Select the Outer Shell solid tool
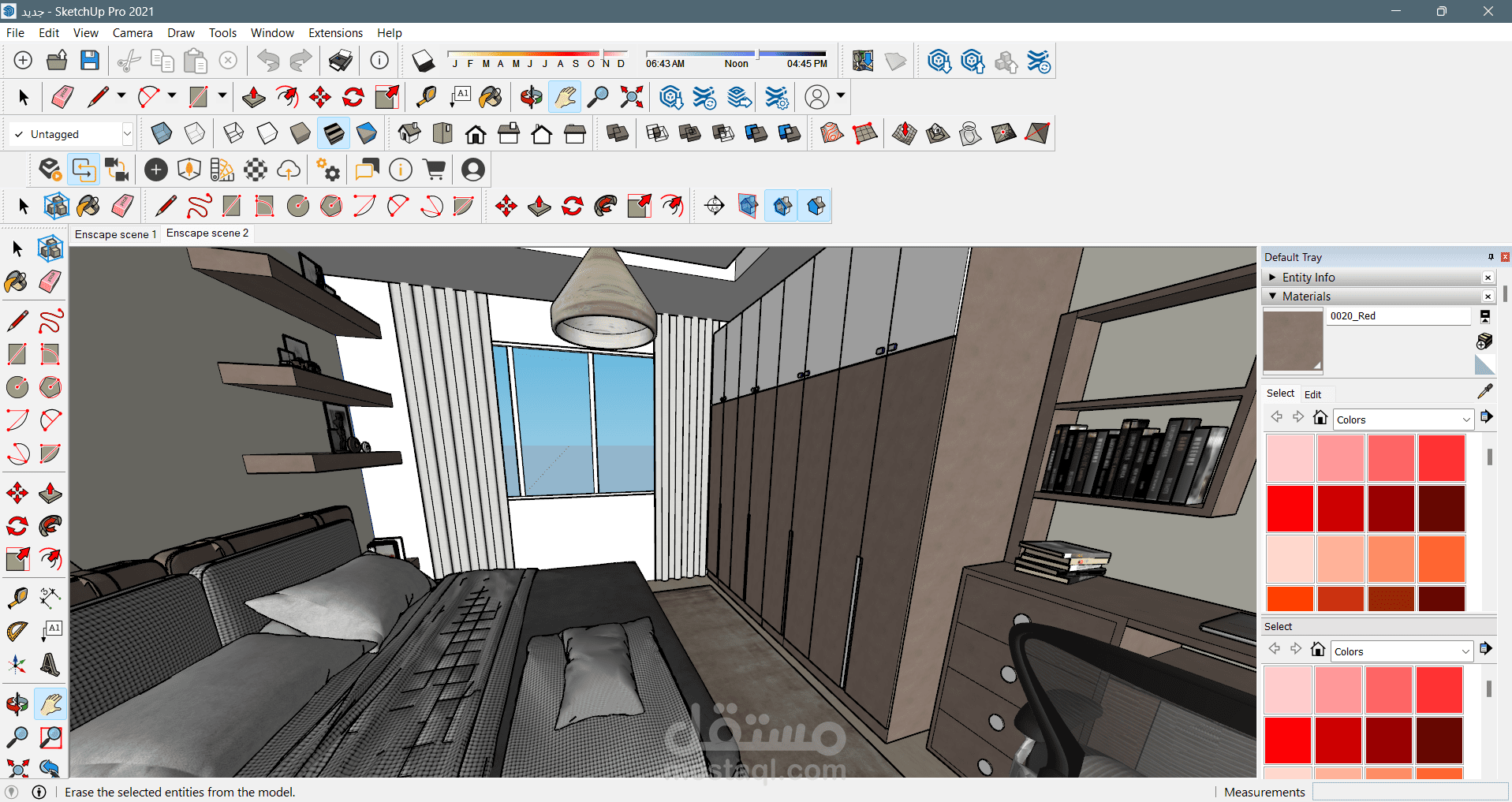Viewport: 1512px width, 802px height. (x=618, y=133)
